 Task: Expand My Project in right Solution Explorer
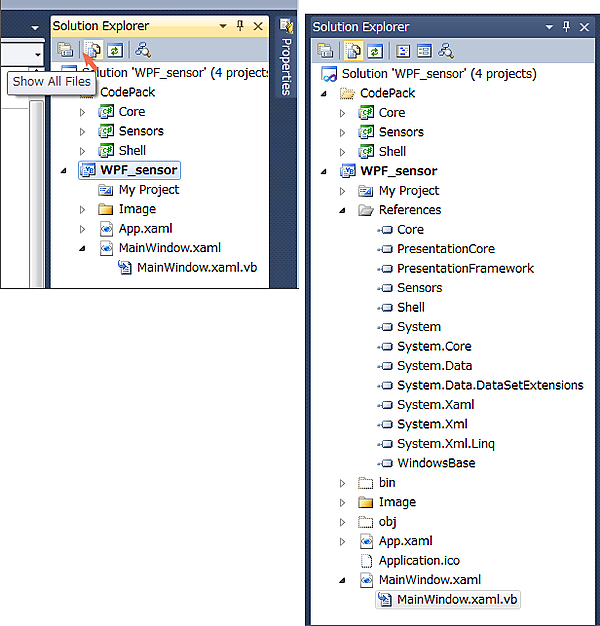343,191
